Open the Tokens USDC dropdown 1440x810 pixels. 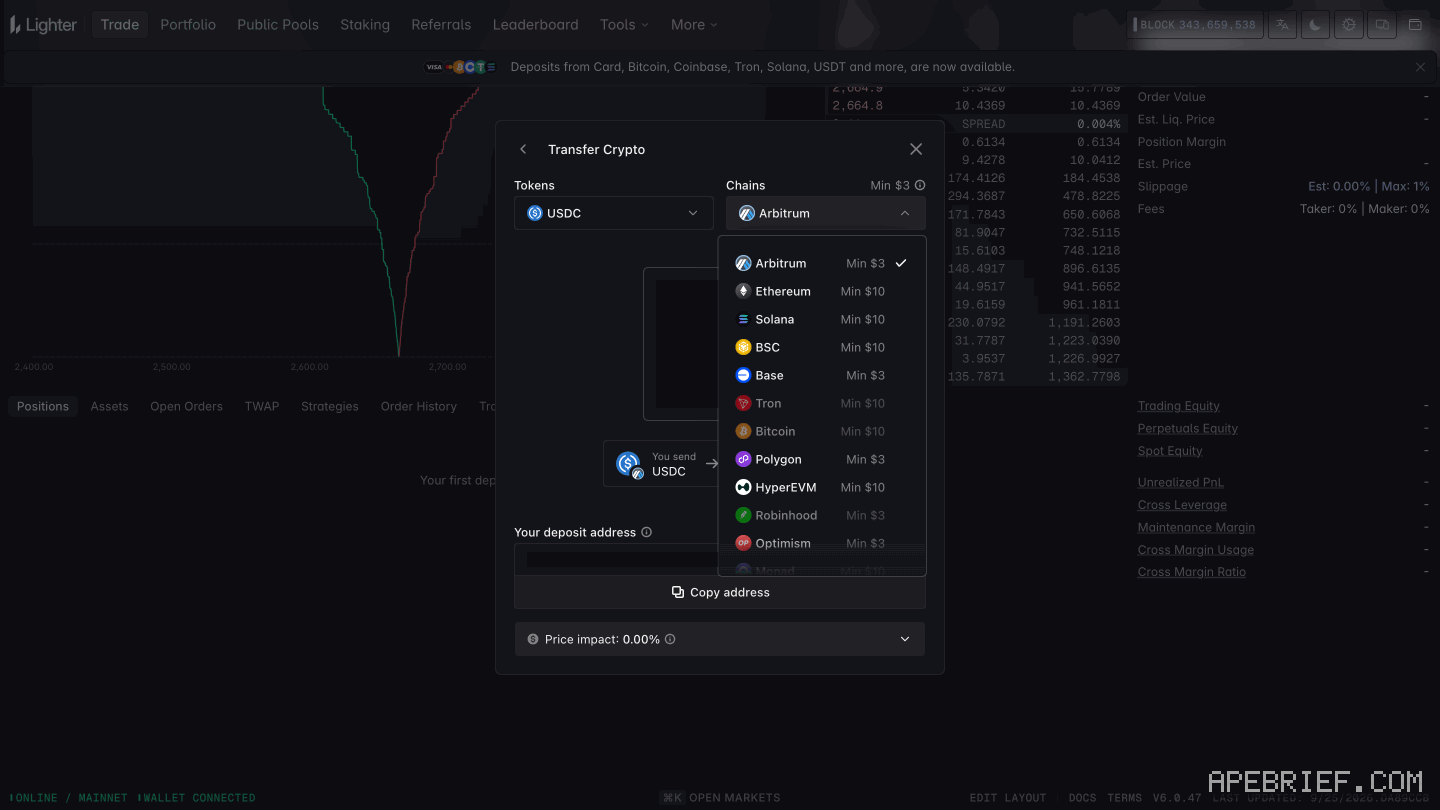point(614,213)
